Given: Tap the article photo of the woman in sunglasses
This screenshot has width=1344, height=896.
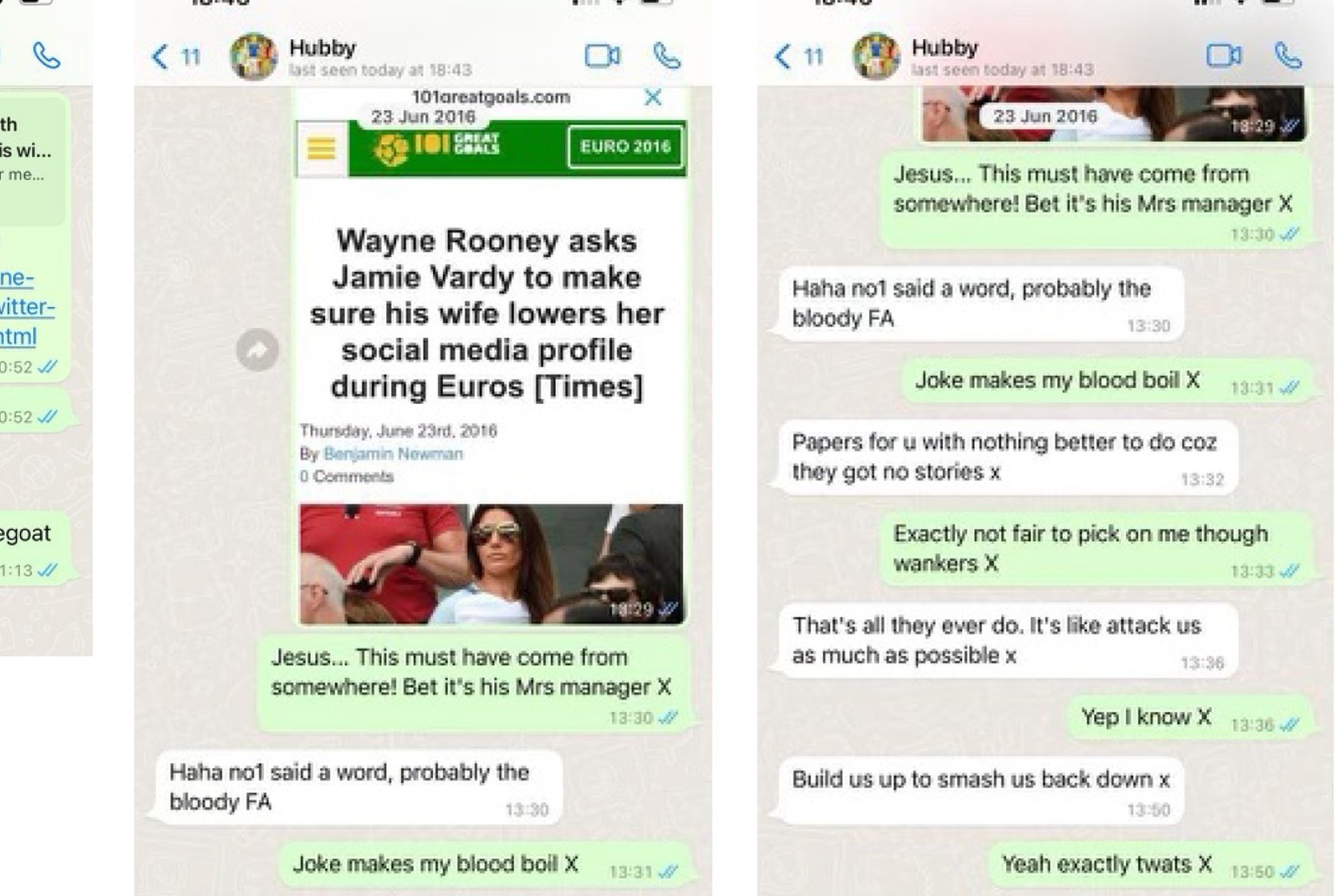Looking at the screenshot, I should pyautogui.click(x=491, y=563).
